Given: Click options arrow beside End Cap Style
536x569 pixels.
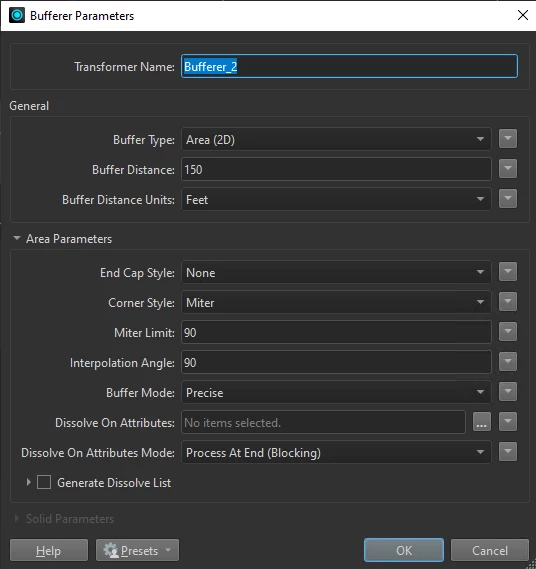Looking at the screenshot, I should pos(508,272).
